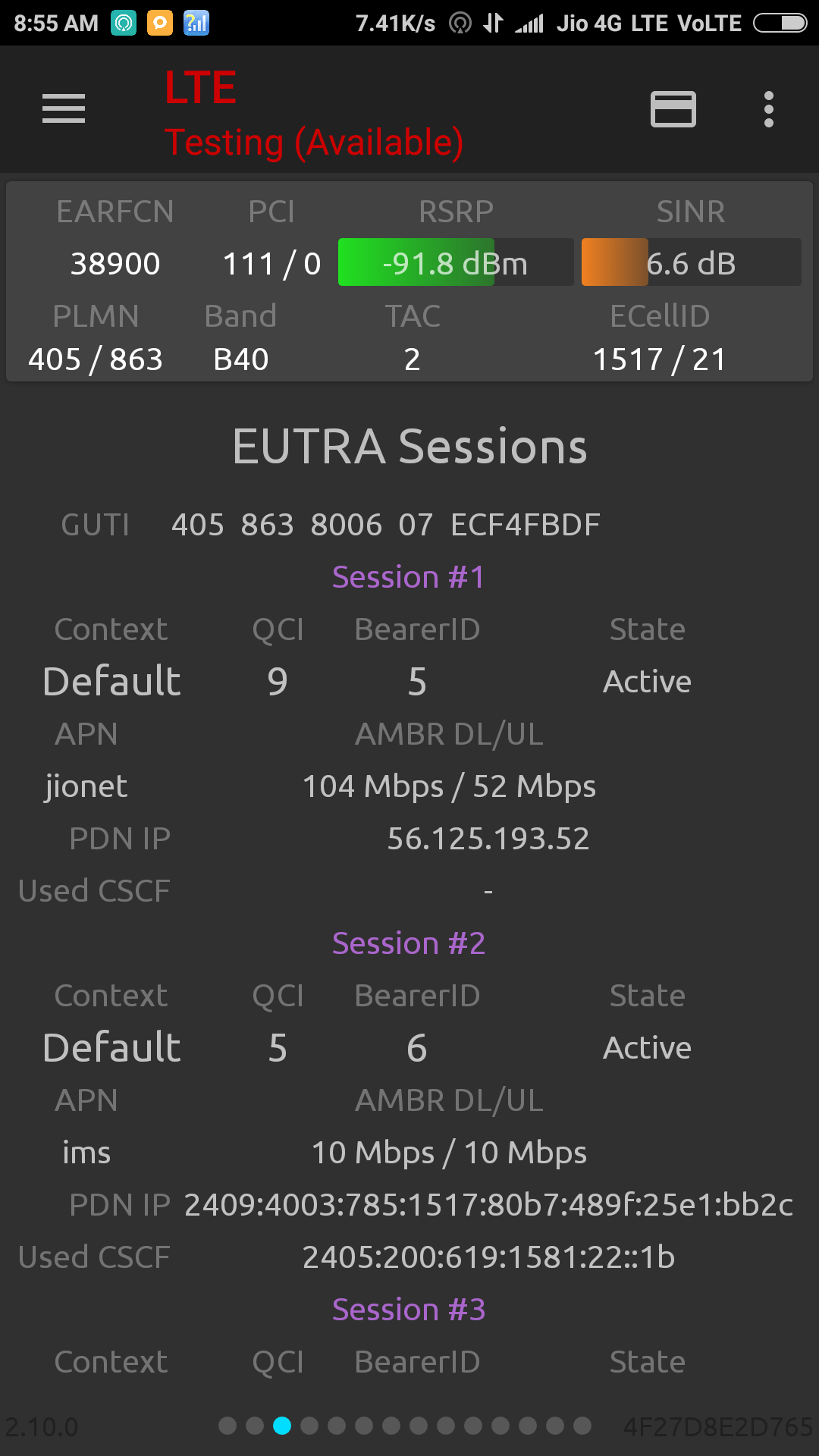The height and width of the screenshot is (1456, 819).
Task: Go to the first page indicator dot
Action: [x=227, y=1426]
